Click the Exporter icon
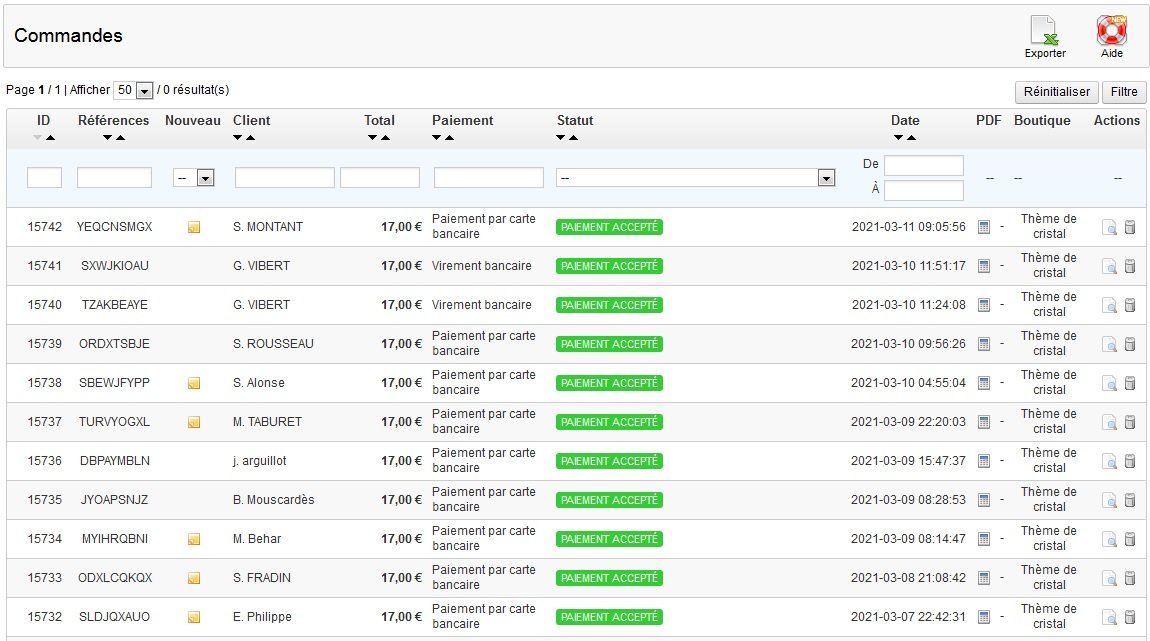The image size is (1150, 641). coord(1044,31)
